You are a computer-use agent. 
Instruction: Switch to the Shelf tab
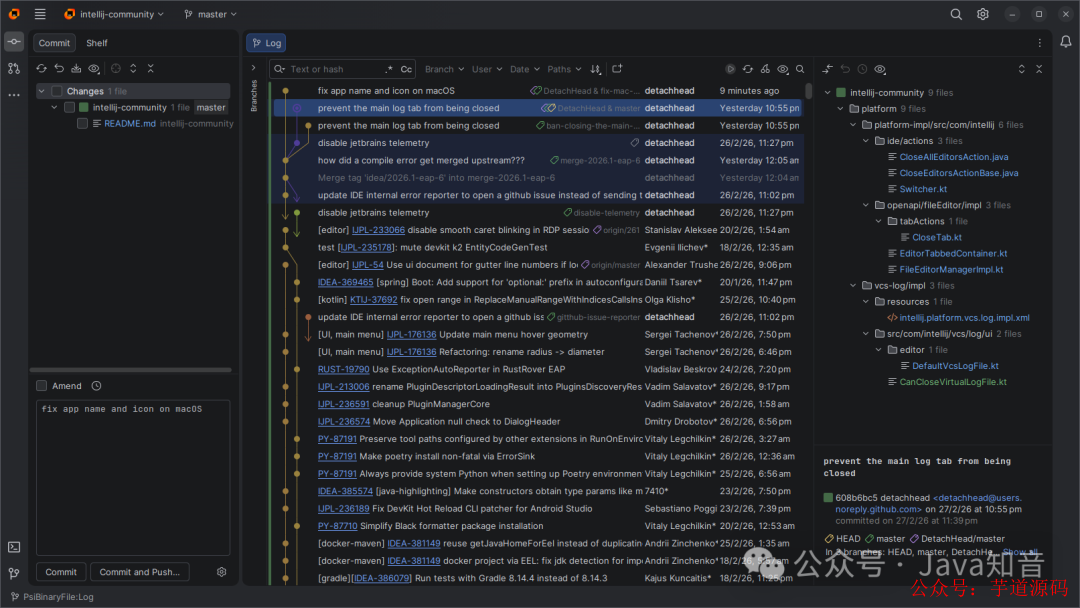pyautogui.click(x=96, y=43)
